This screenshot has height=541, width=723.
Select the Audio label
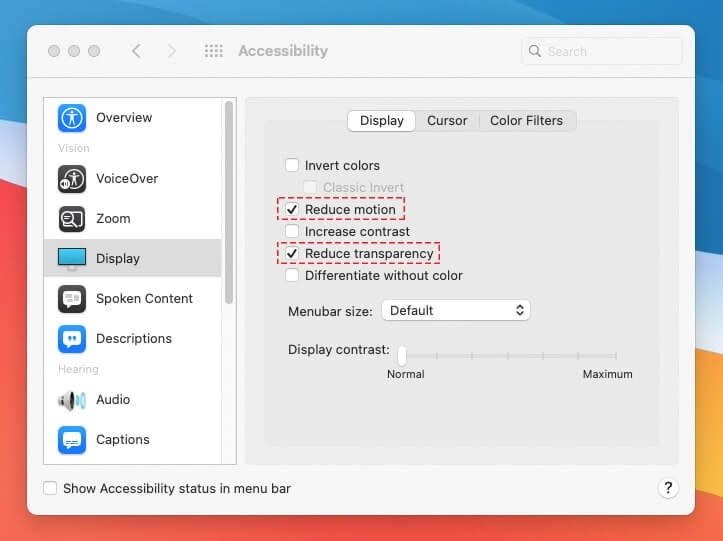click(x=113, y=400)
